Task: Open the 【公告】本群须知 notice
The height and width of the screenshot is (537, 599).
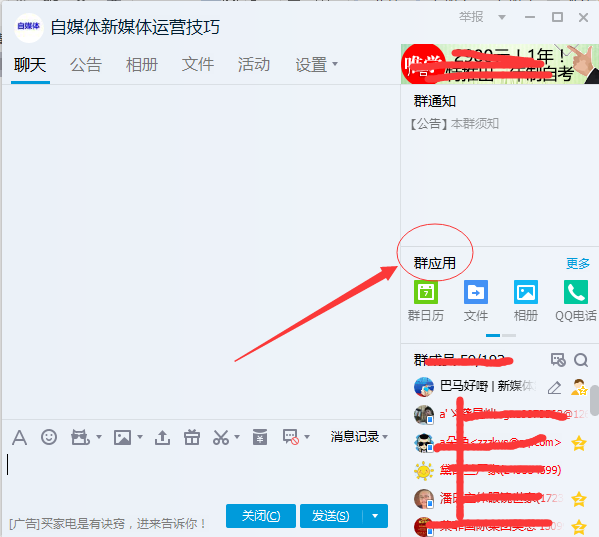Action: click(x=454, y=124)
